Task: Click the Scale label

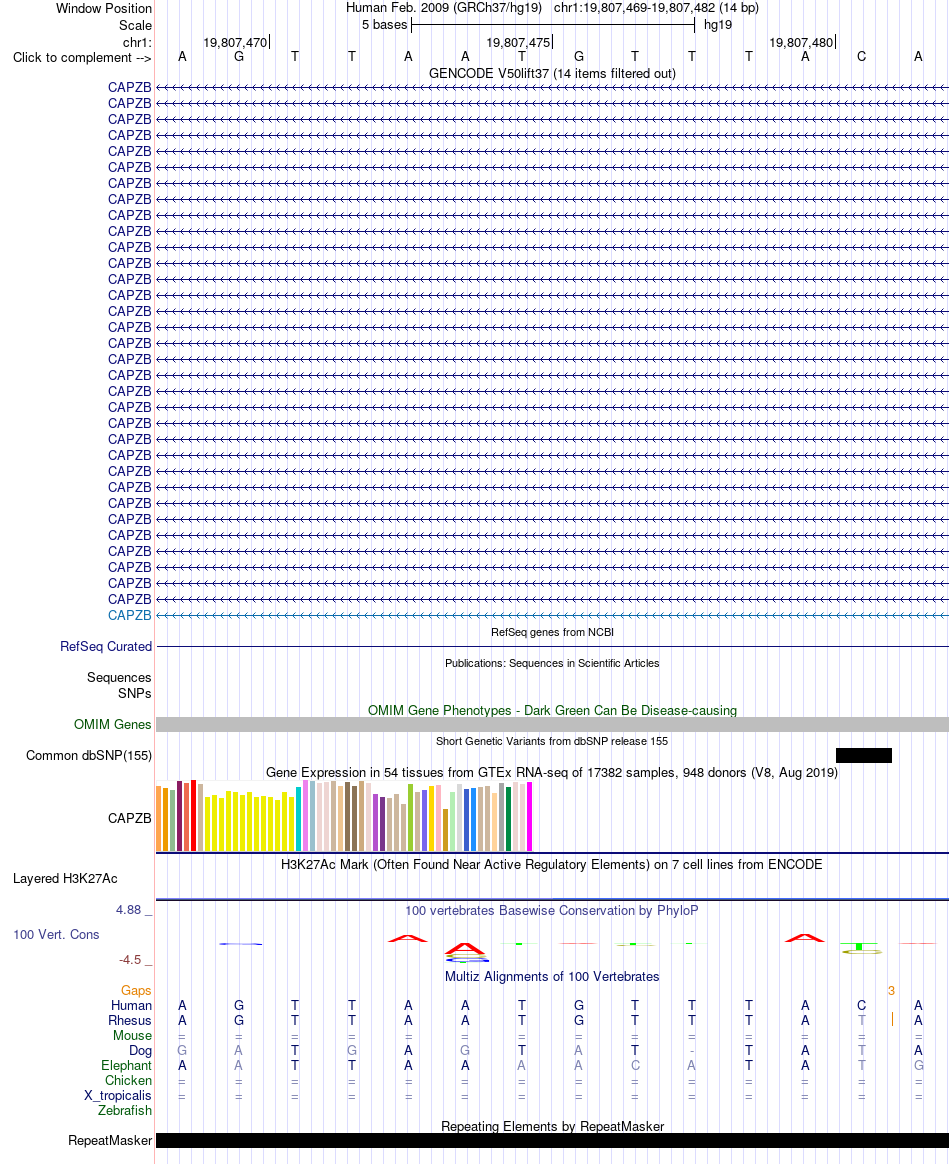Action: pyautogui.click(x=135, y=25)
